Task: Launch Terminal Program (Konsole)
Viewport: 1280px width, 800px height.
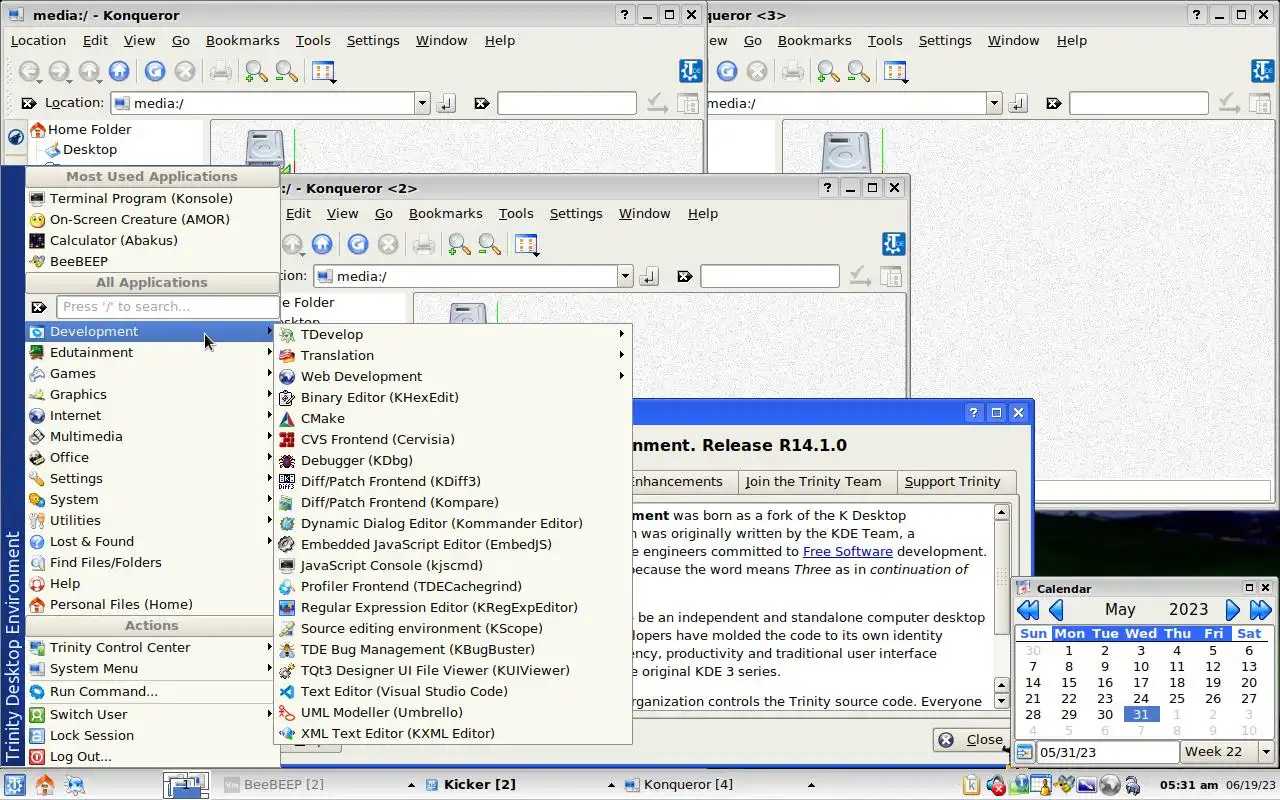Action: click(152, 198)
